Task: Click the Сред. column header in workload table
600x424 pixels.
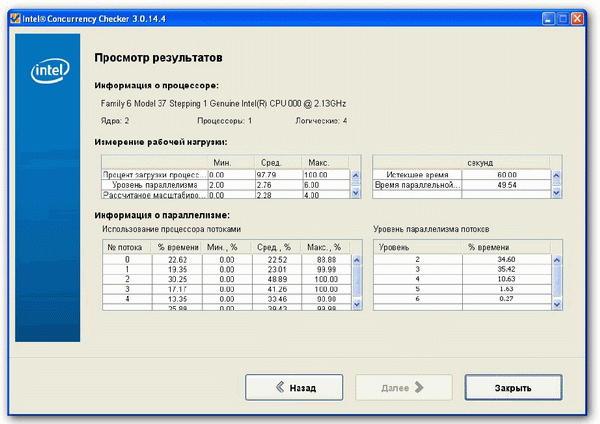Action: click(x=278, y=163)
